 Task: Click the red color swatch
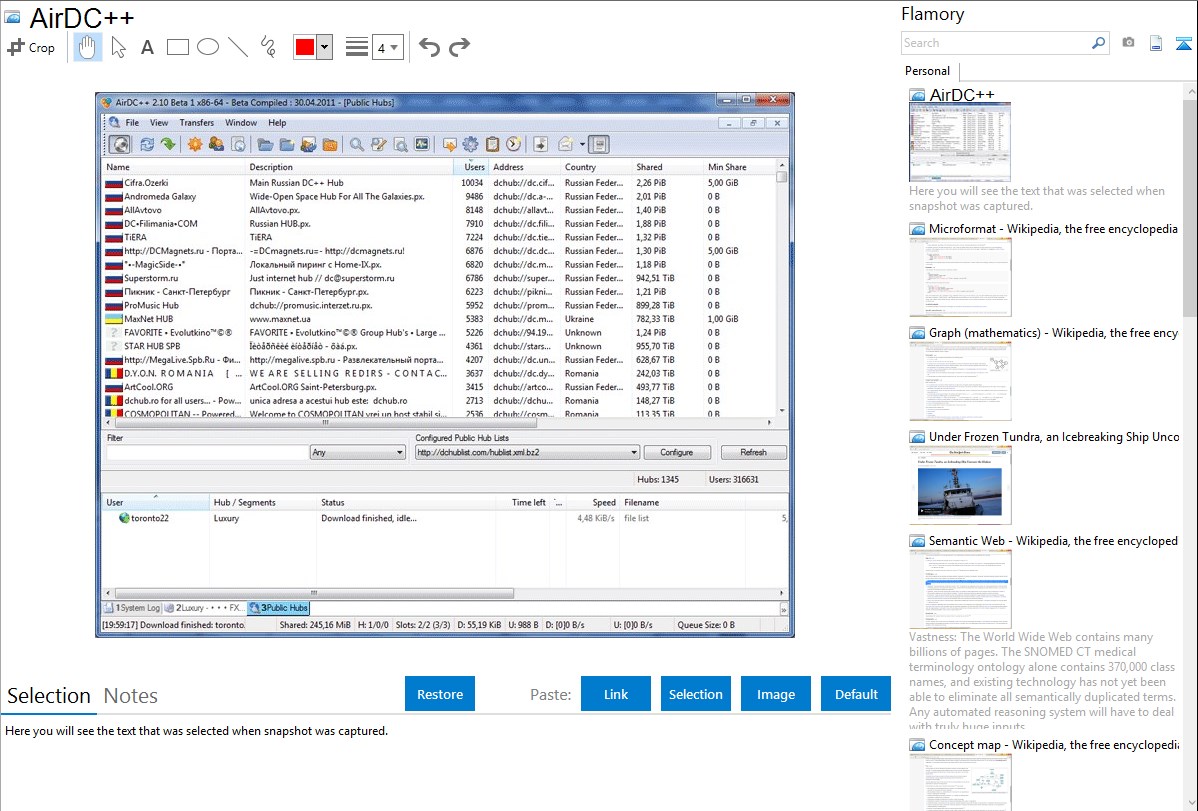(305, 47)
